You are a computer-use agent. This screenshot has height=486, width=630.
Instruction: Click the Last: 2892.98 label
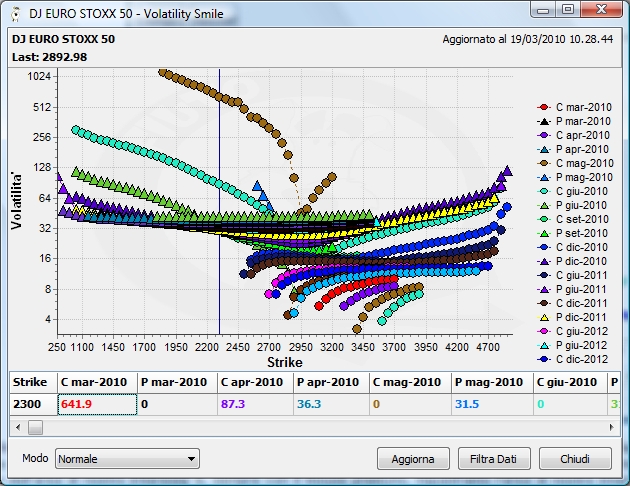point(49,57)
